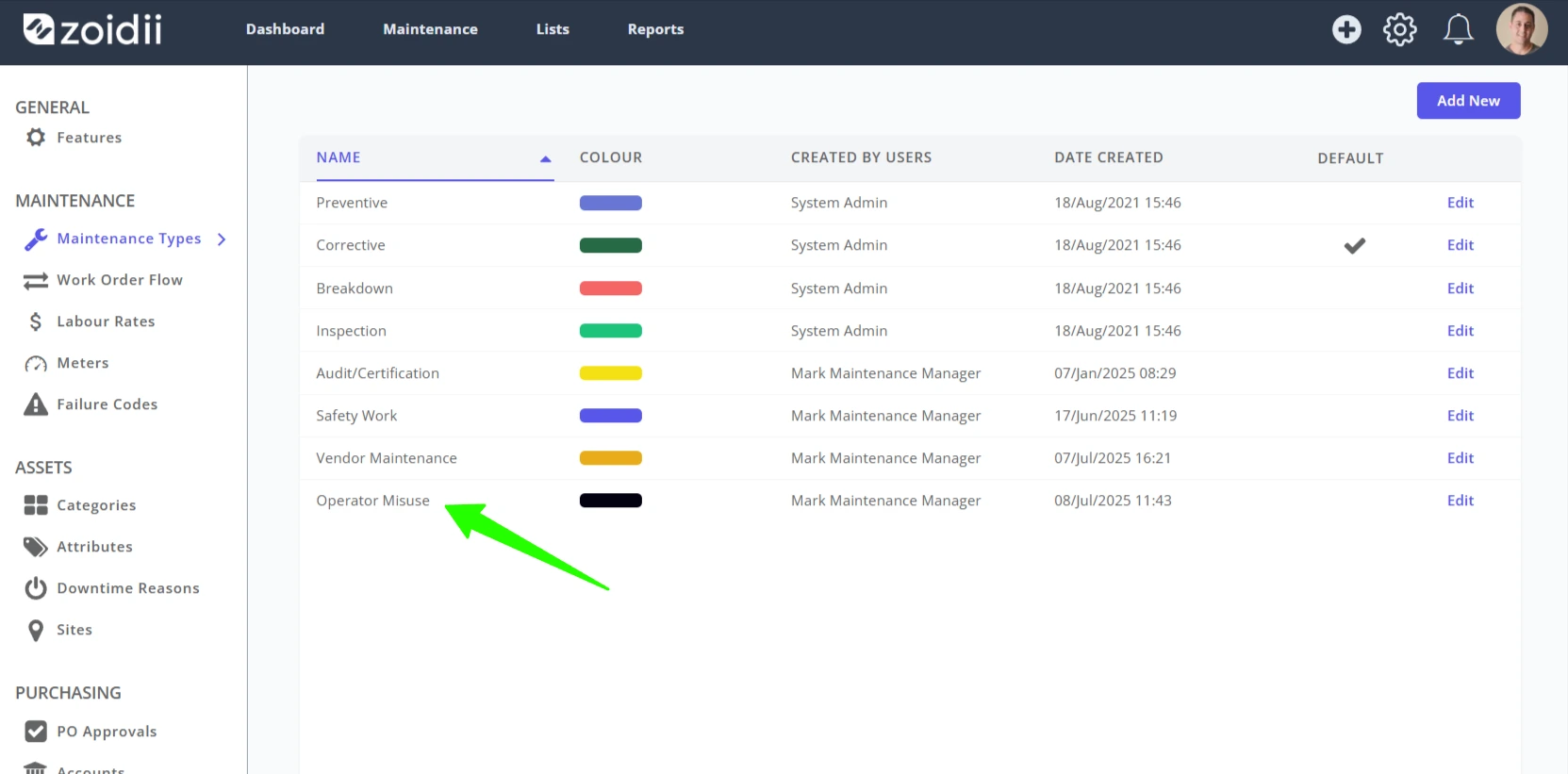
Task: Edit the Corrective maintenance type
Action: point(1460,245)
